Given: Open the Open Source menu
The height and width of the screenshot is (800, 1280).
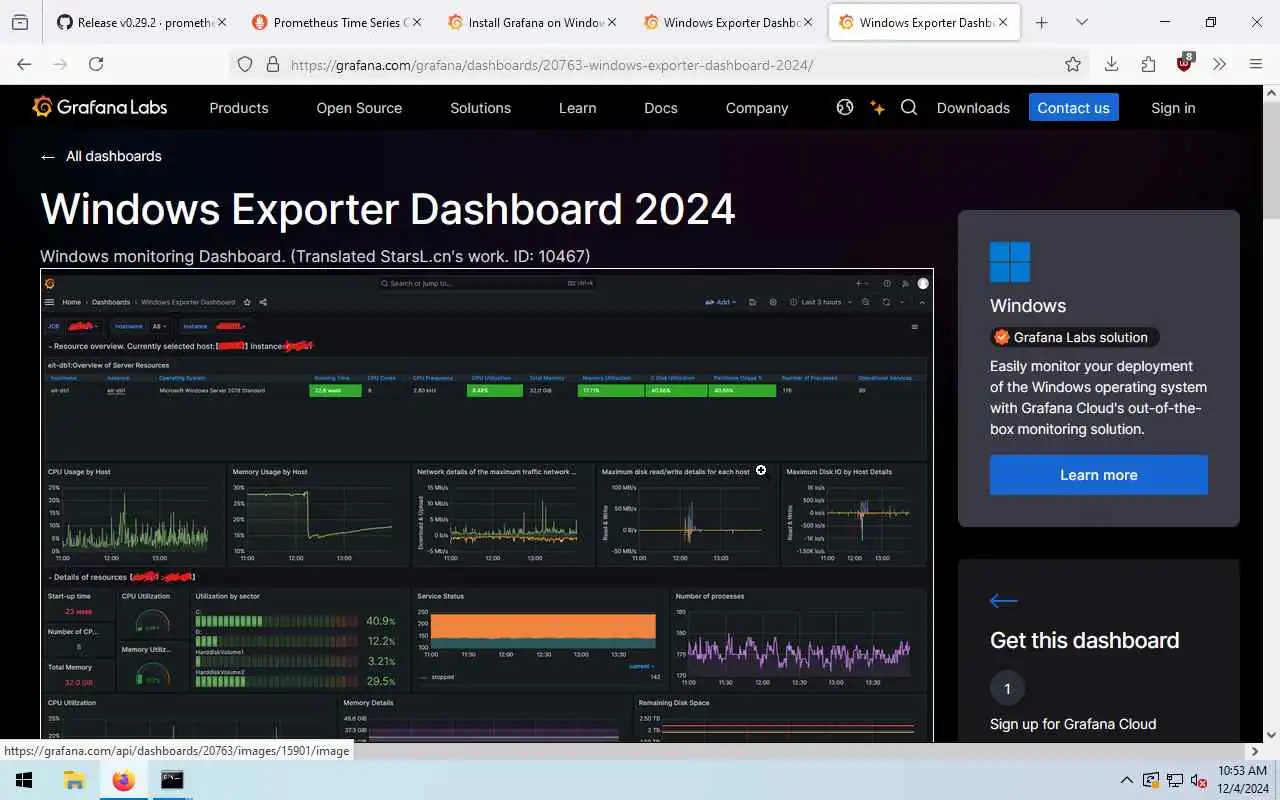Looking at the screenshot, I should [359, 108].
